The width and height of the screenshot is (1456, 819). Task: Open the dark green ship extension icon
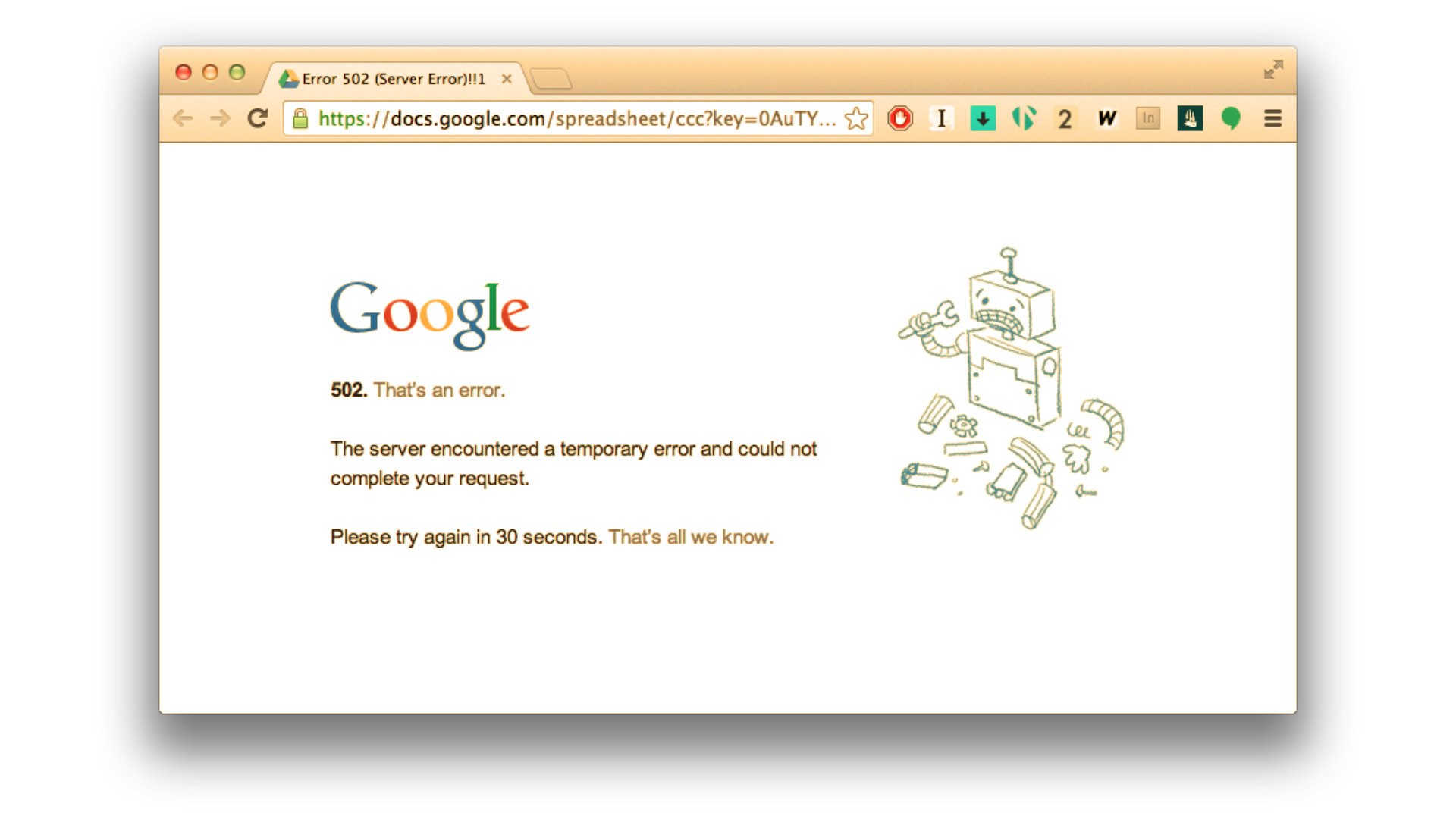tap(1190, 118)
